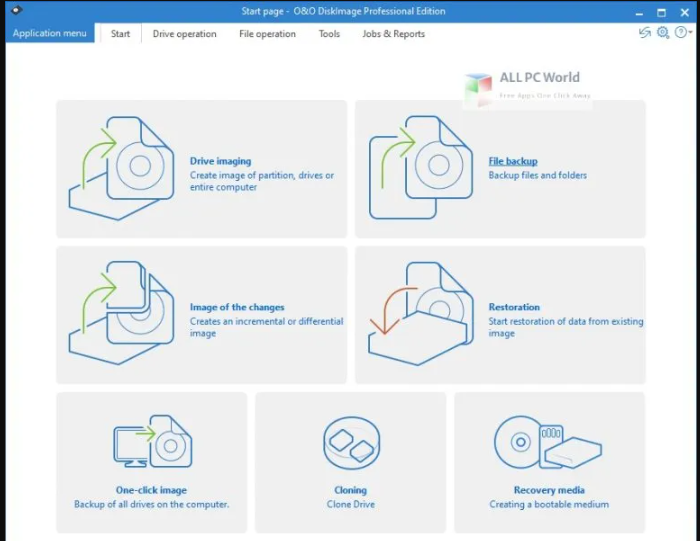The height and width of the screenshot is (541, 700).
Task: Click 'Backup files and folders' description
Action: click(538, 175)
